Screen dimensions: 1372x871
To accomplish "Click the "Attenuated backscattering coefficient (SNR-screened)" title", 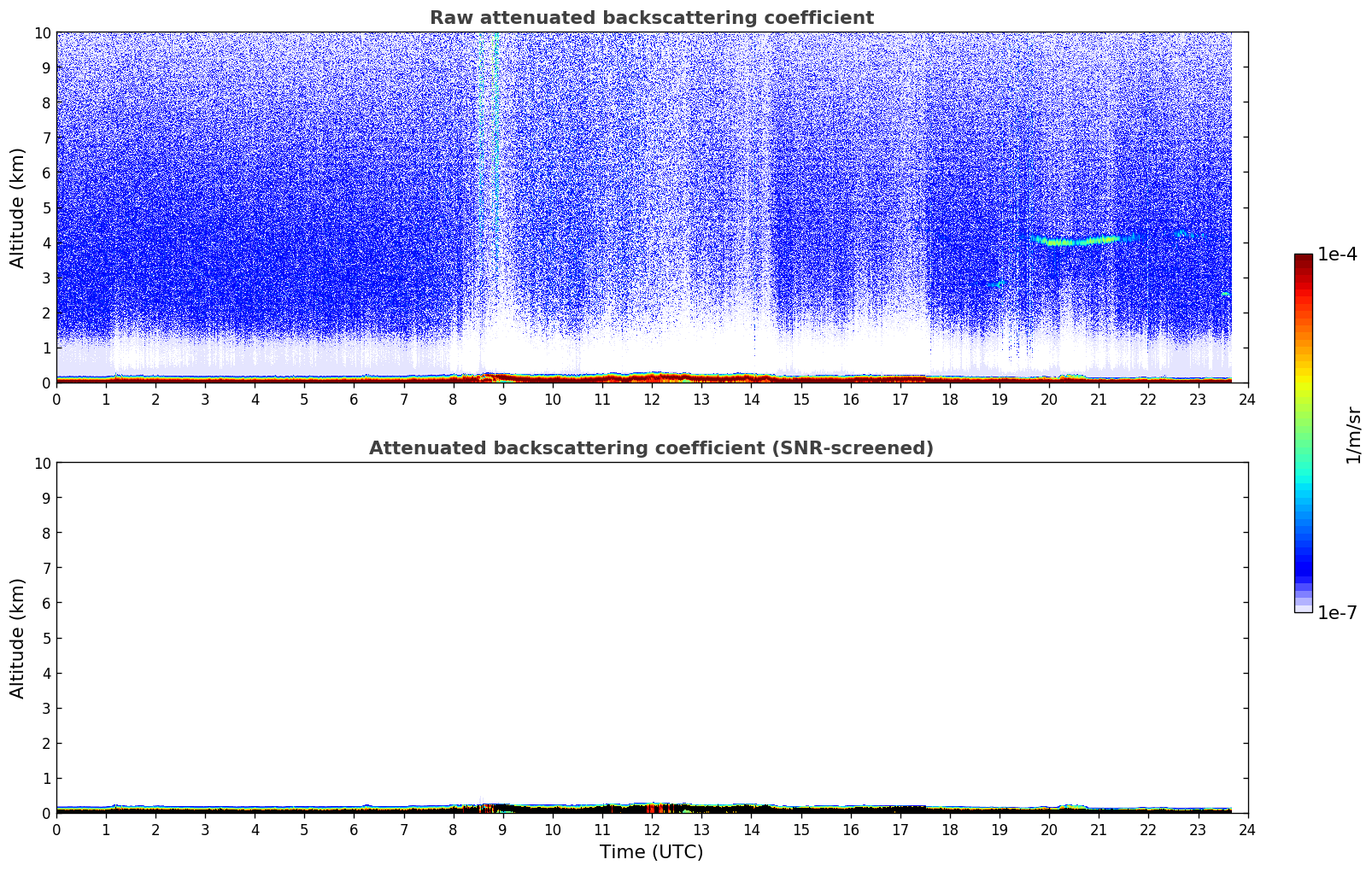I will [x=651, y=448].
